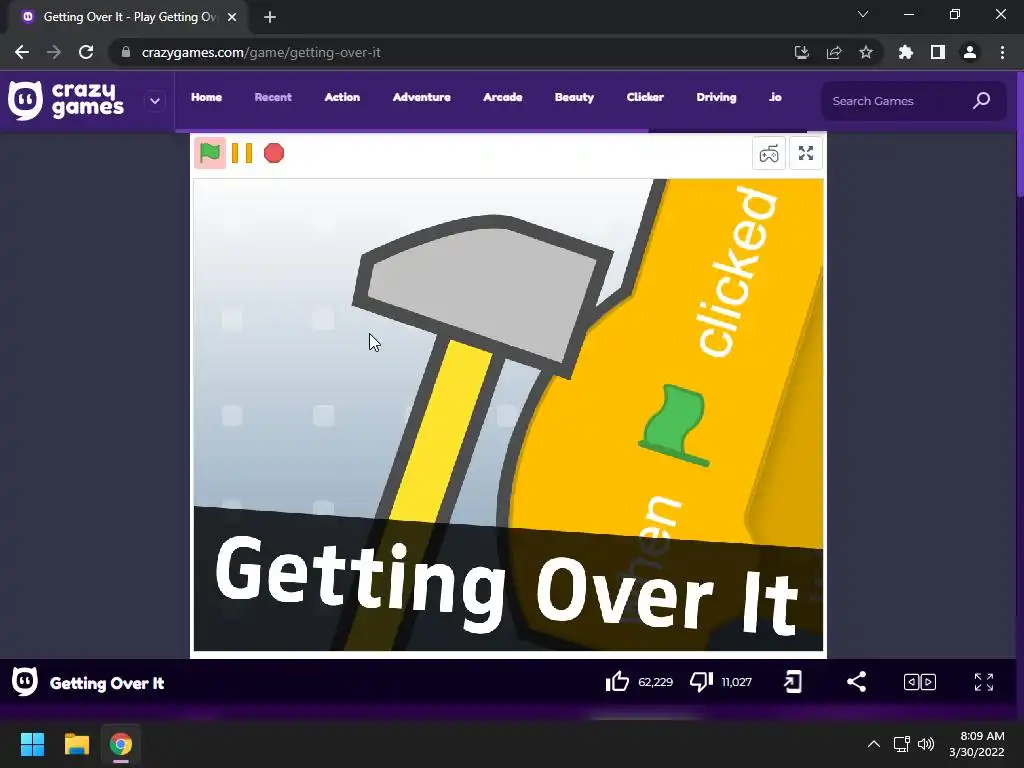The image size is (1024, 768).
Task: Open the Clicker games category
Action: point(645,97)
